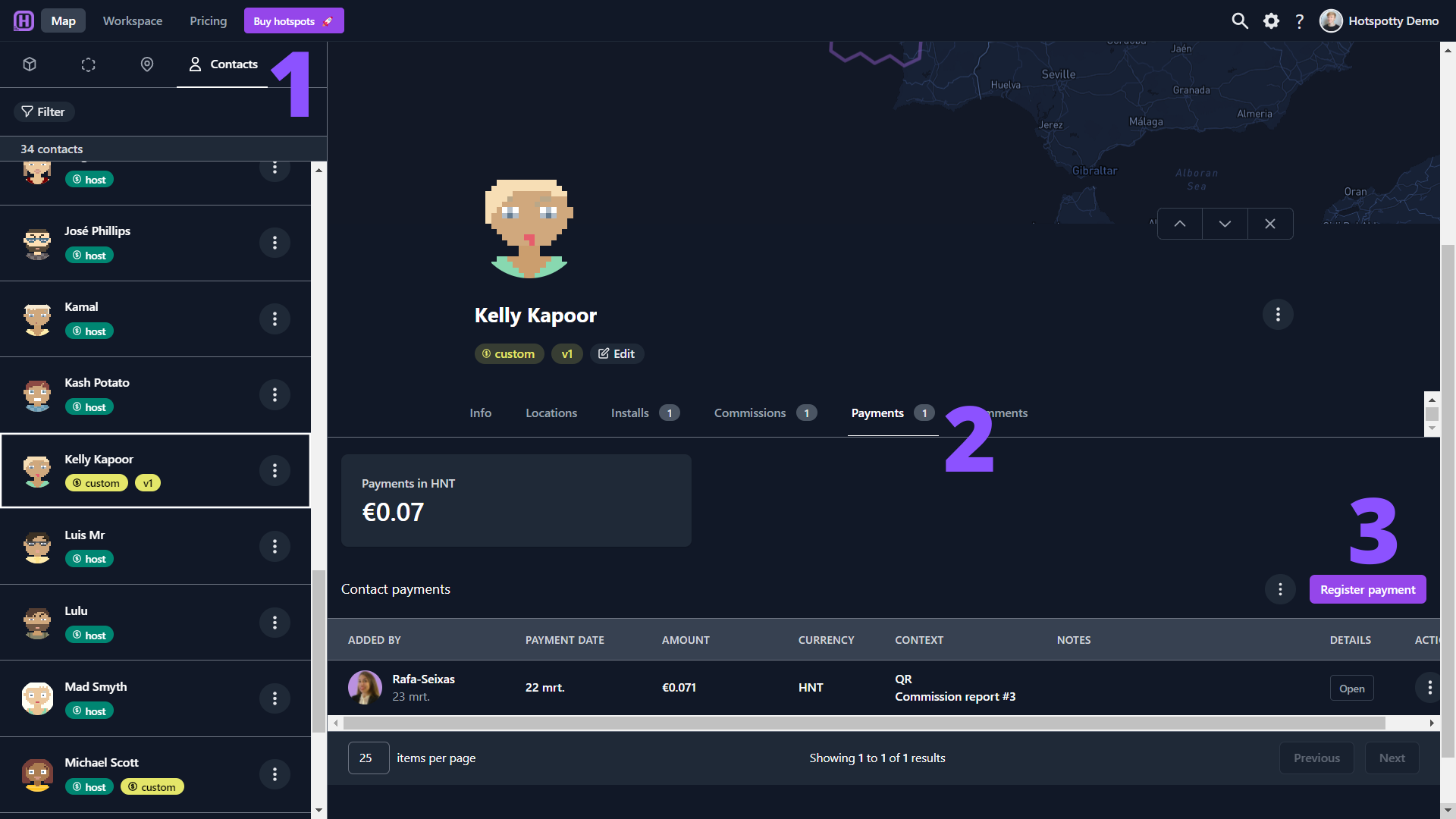Switch to the Installs tab

click(645, 413)
